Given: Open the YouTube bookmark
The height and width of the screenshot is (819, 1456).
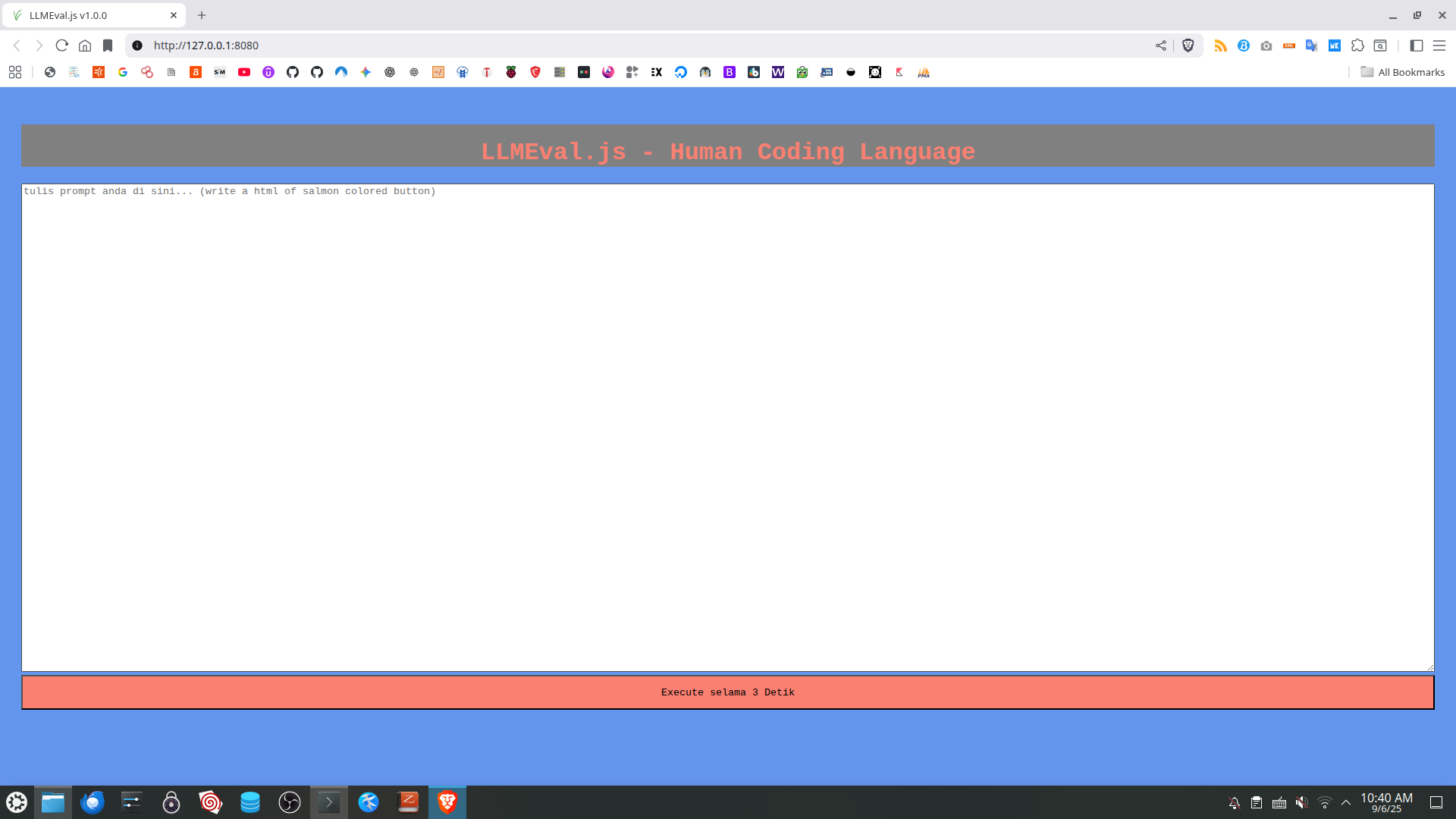Looking at the screenshot, I should (244, 72).
